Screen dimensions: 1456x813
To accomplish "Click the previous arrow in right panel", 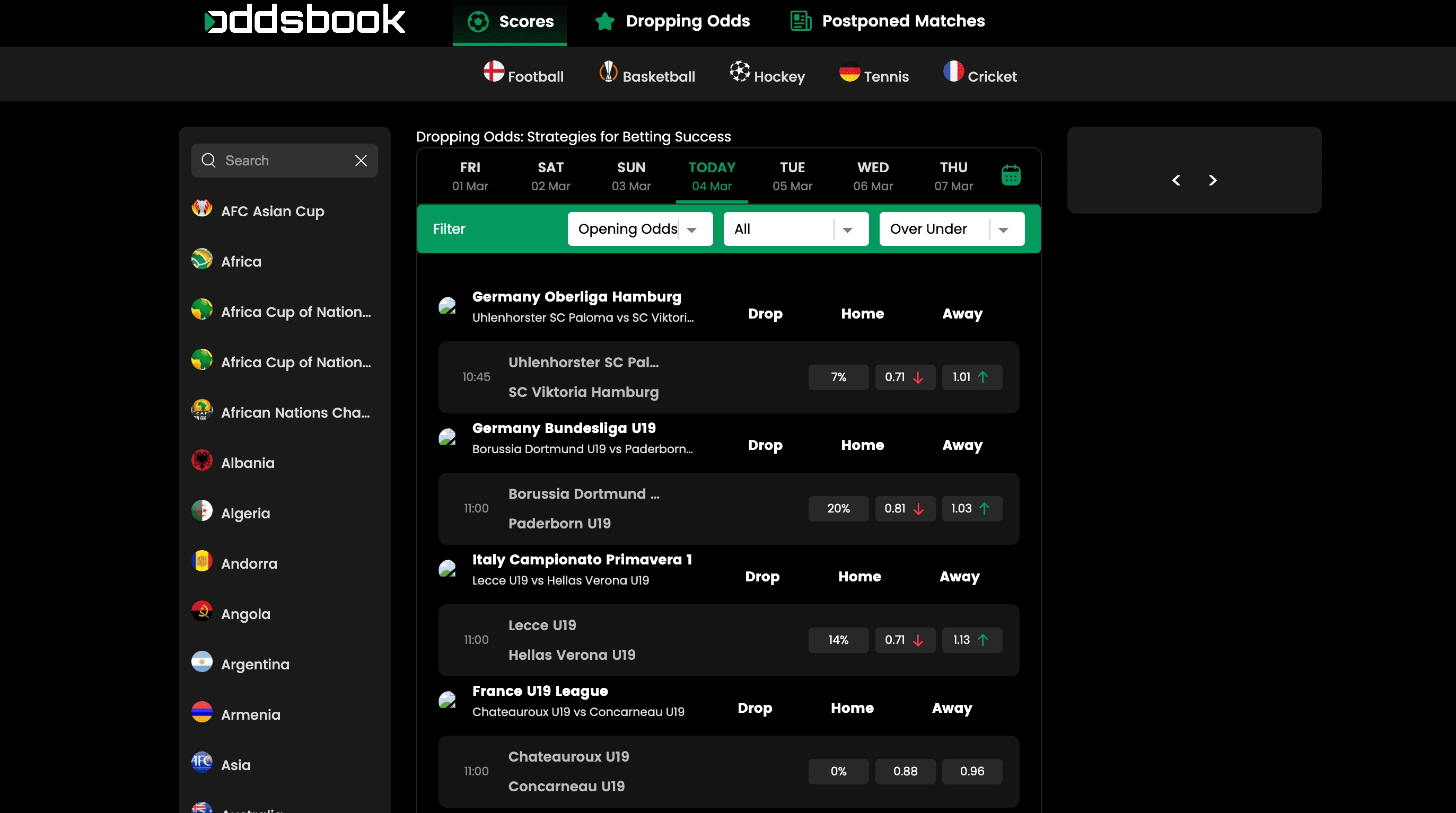I will (x=1176, y=180).
